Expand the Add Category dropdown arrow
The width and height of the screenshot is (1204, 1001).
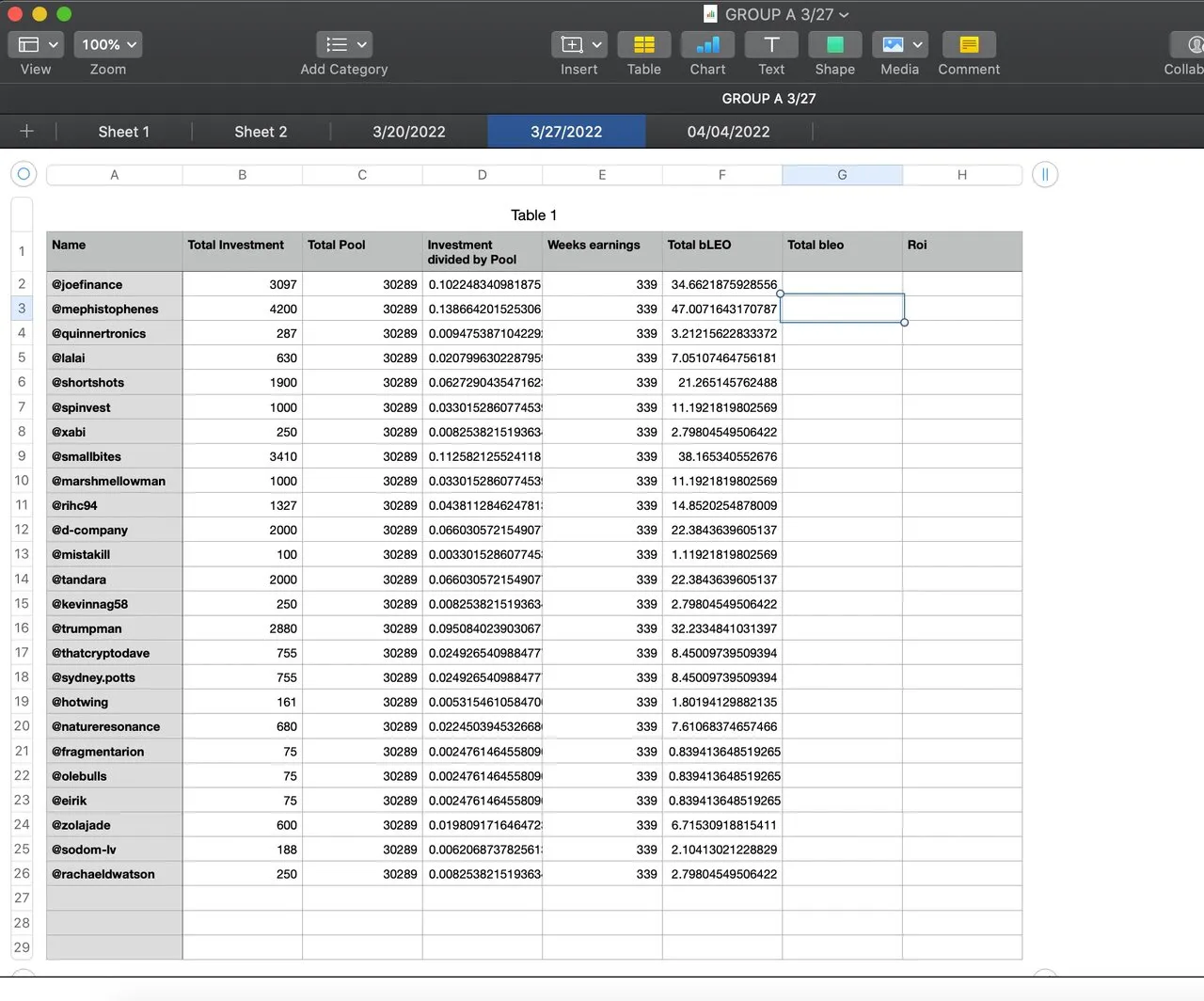(x=362, y=44)
